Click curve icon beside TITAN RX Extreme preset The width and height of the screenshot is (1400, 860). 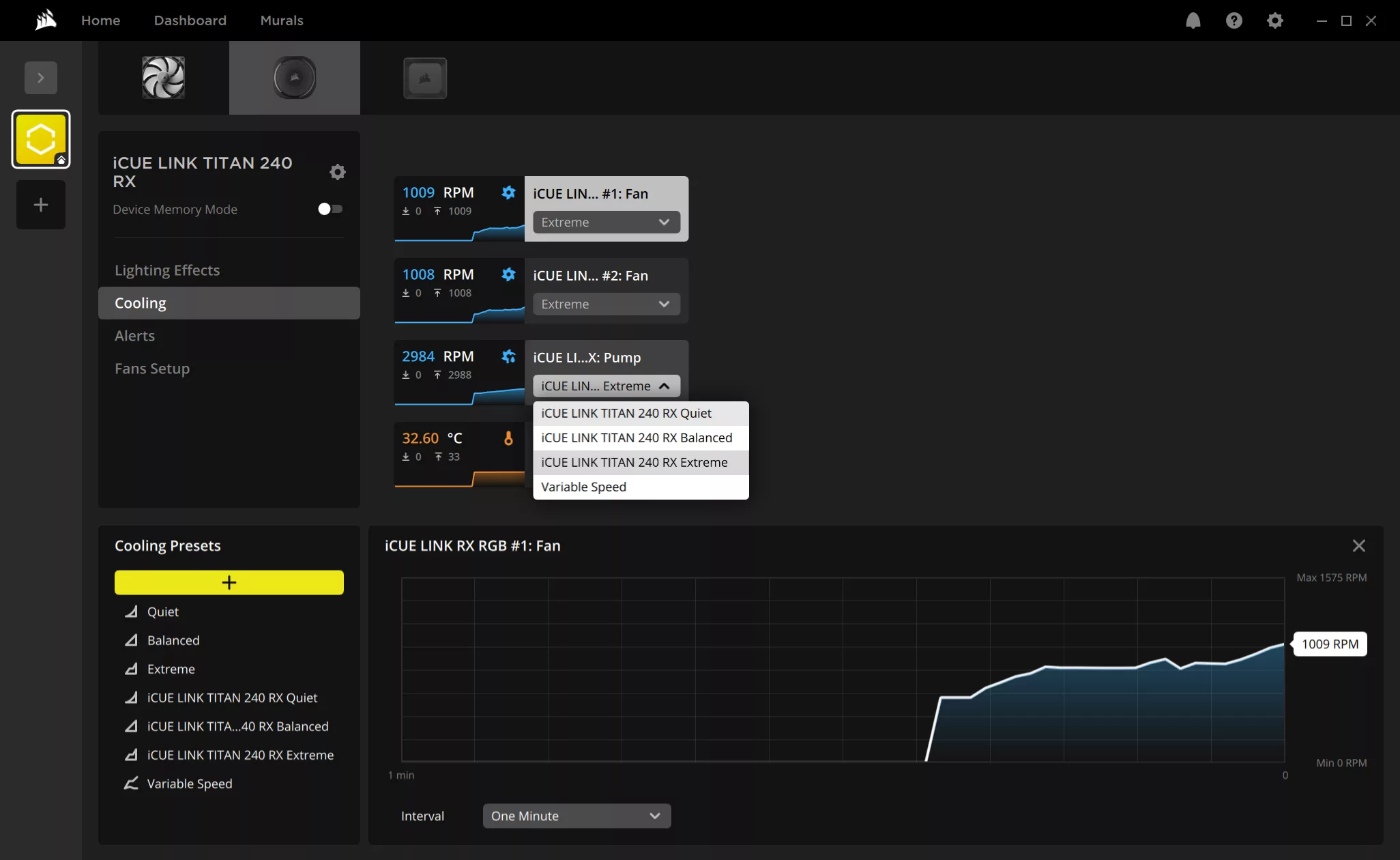(131, 755)
